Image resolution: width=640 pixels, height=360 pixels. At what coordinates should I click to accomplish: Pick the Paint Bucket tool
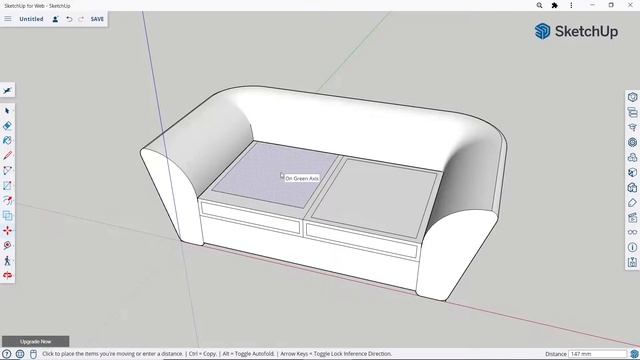coord(7,140)
